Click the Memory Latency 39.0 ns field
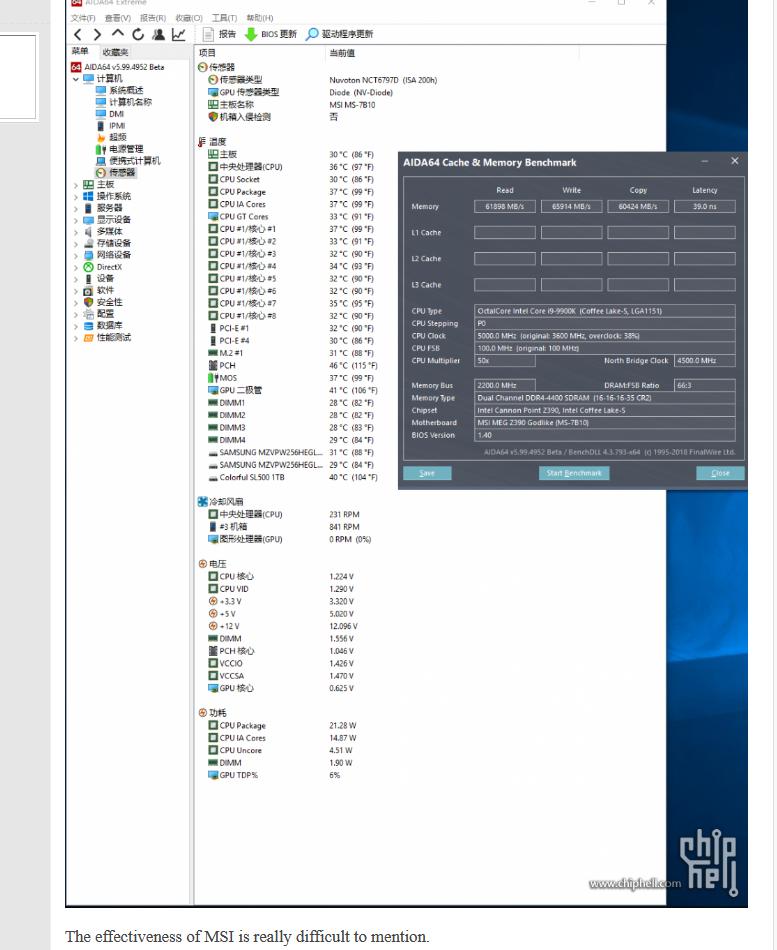The image size is (777, 950). tap(705, 207)
